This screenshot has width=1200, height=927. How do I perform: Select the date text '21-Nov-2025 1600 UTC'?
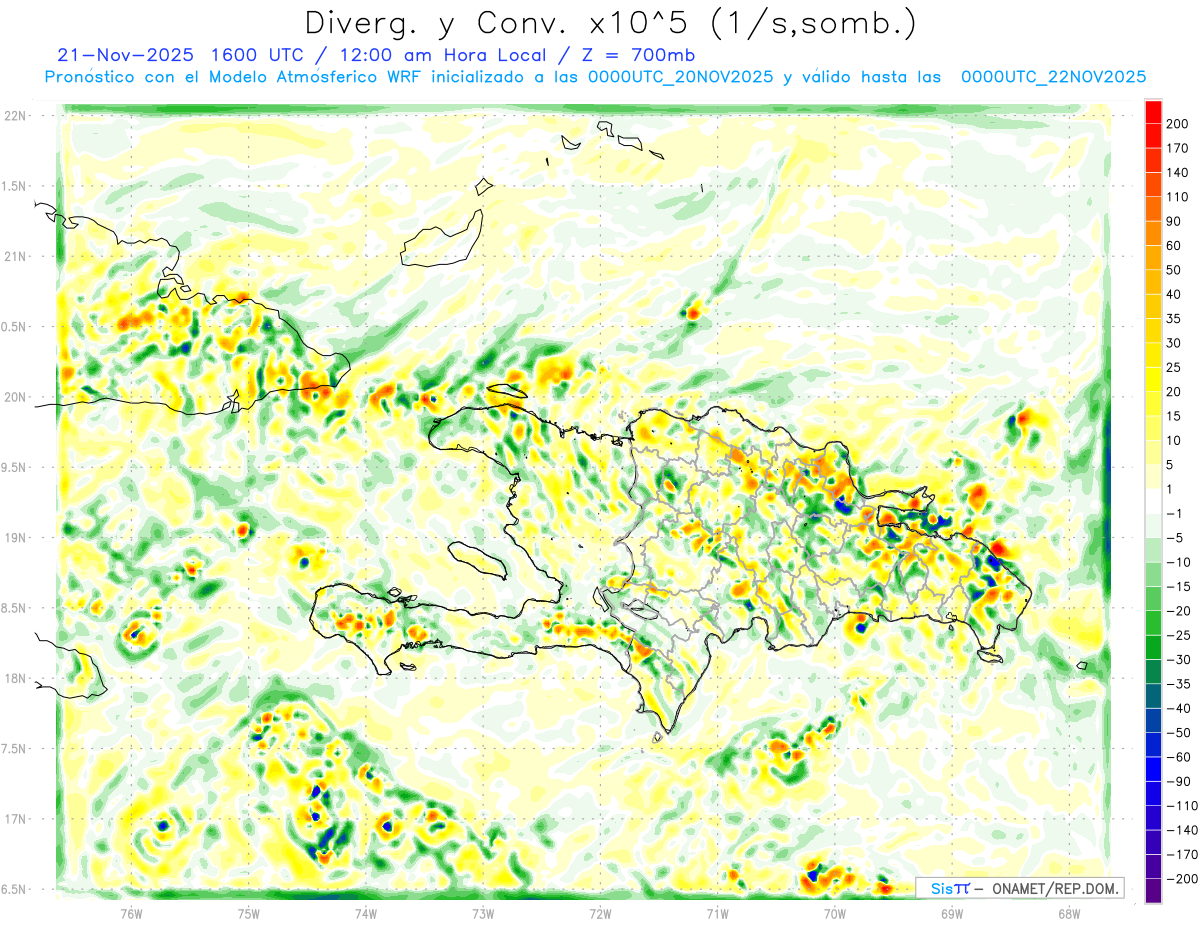(181, 55)
